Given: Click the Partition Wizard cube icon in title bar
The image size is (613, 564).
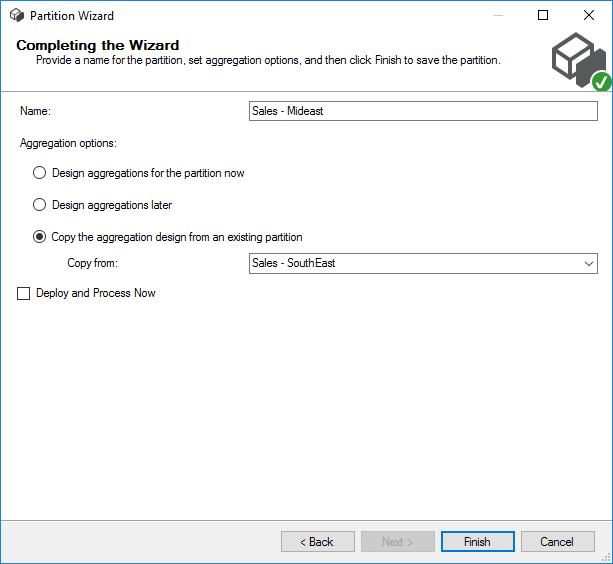Looking at the screenshot, I should [x=16, y=16].
